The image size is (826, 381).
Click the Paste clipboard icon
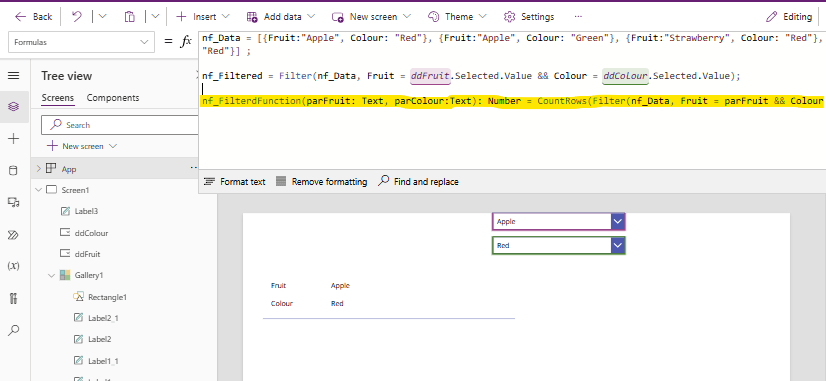click(x=130, y=17)
